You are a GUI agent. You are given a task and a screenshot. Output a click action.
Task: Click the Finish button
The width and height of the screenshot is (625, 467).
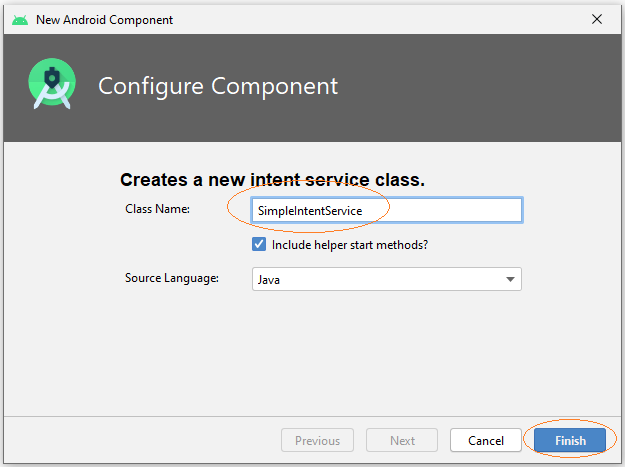point(570,440)
